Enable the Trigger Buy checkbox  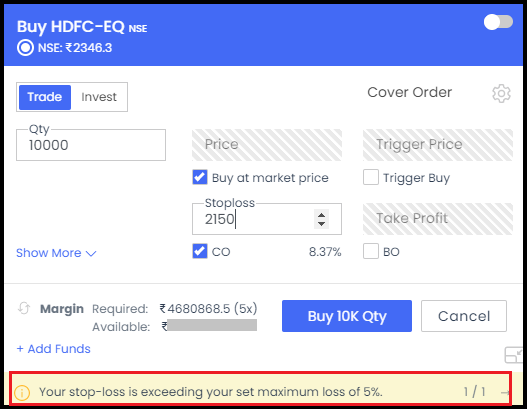coord(371,177)
